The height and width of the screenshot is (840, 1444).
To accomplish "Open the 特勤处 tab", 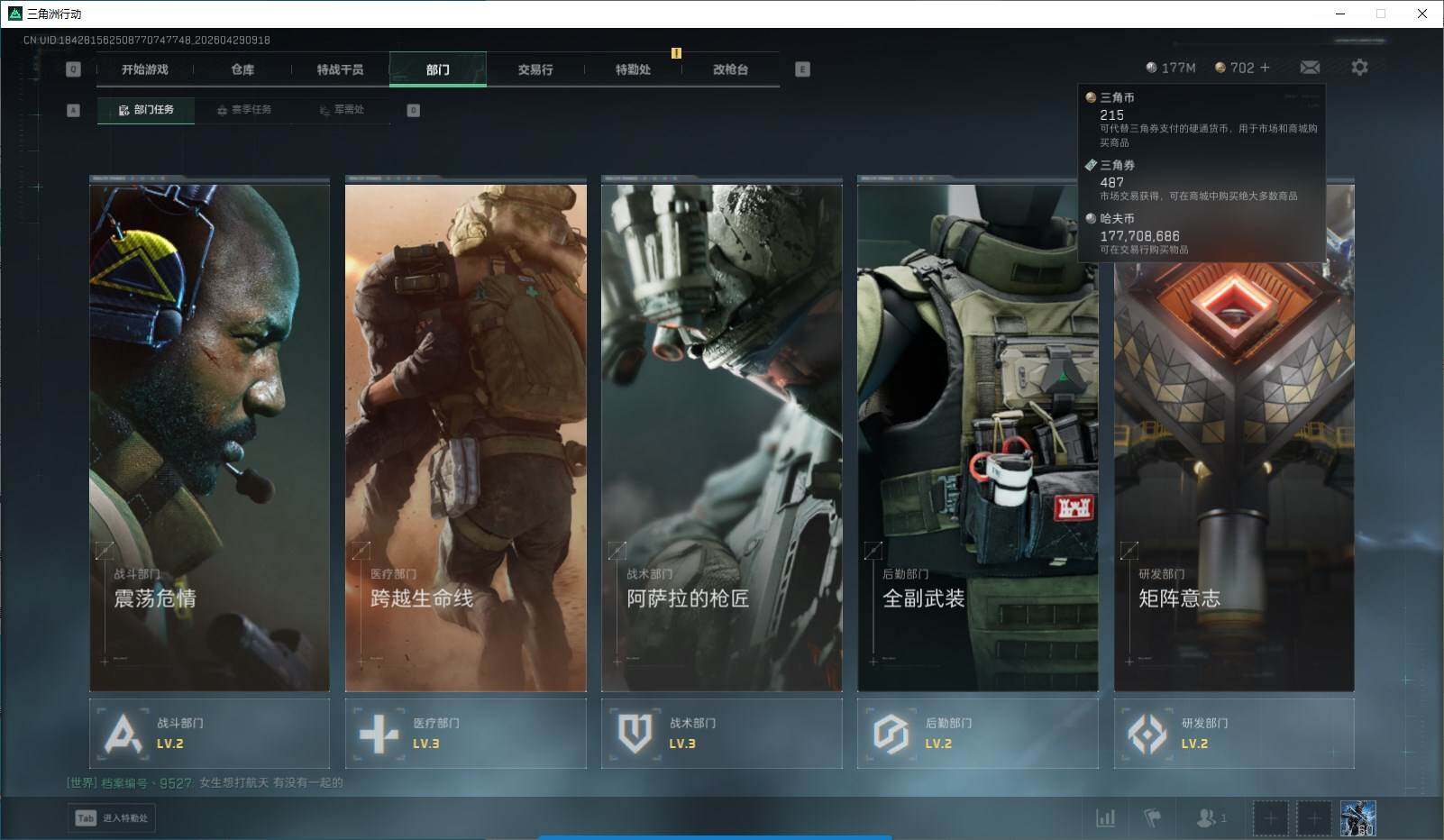I will coord(633,69).
